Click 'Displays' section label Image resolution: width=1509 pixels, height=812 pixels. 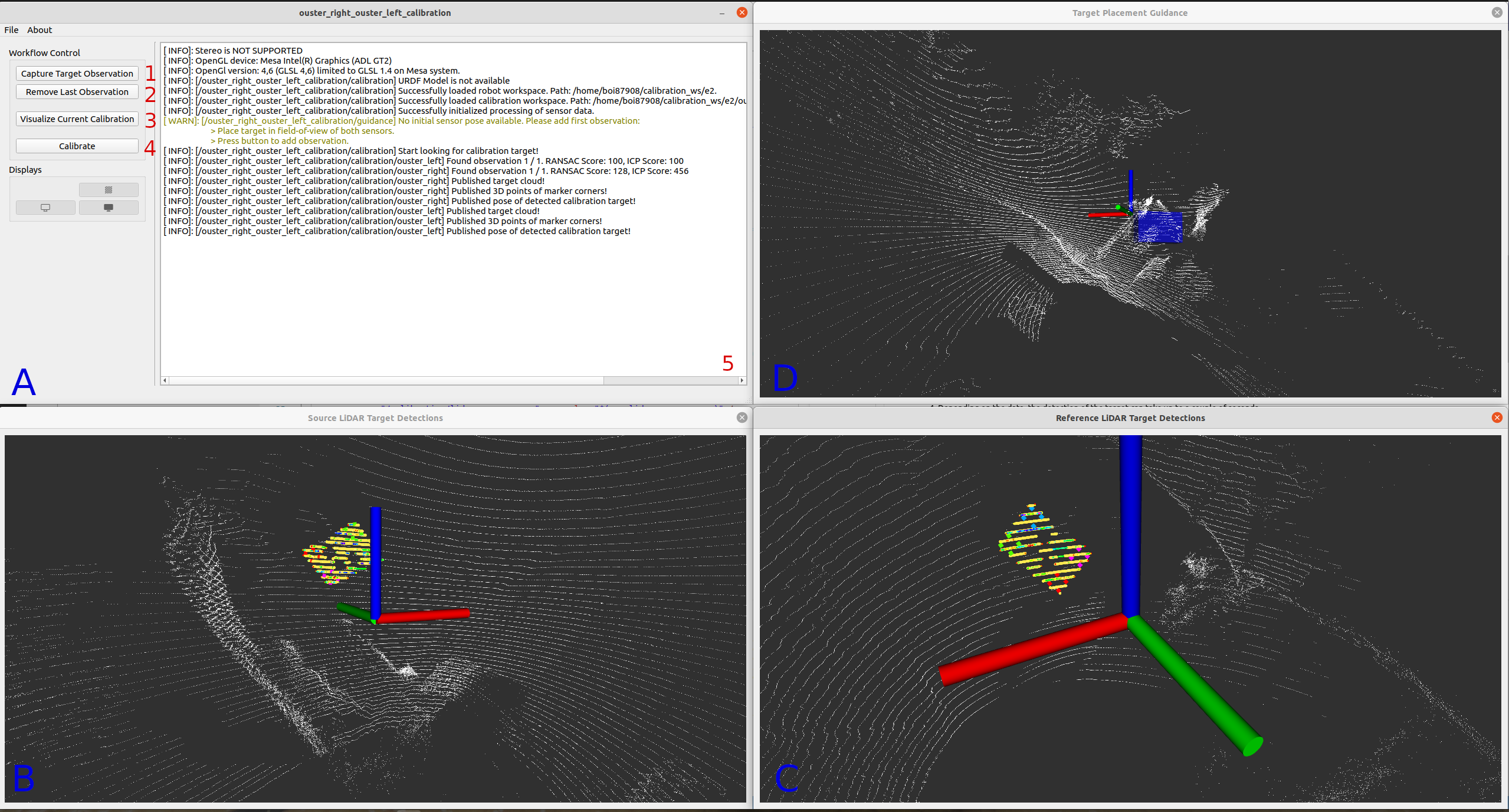pos(25,170)
